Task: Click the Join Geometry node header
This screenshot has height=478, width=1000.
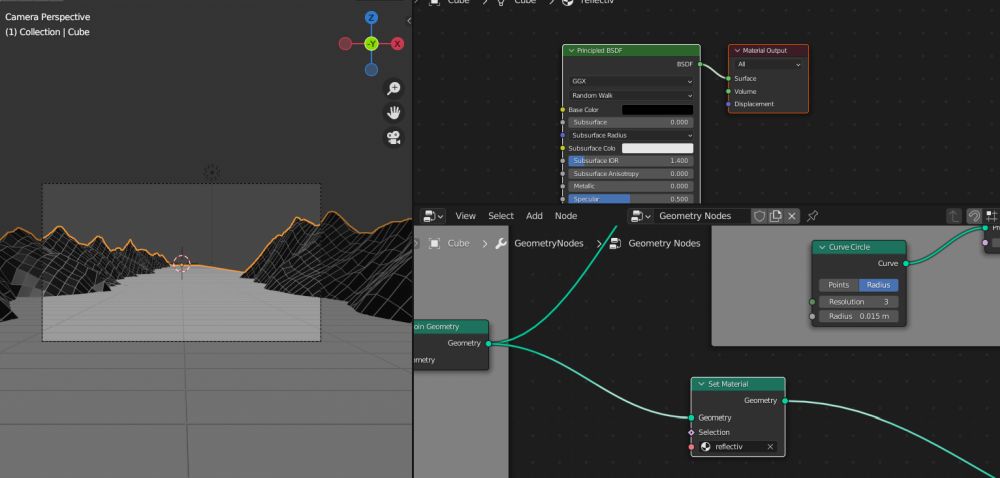Action: (x=451, y=326)
